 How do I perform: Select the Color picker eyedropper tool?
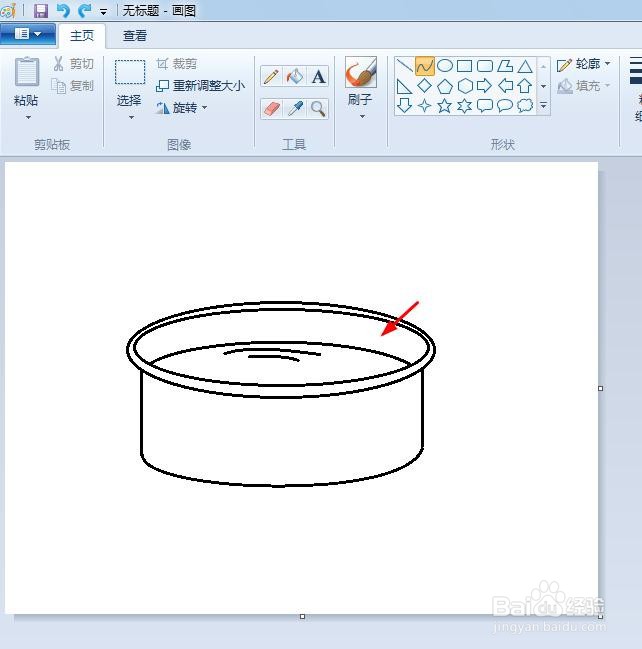pos(295,109)
